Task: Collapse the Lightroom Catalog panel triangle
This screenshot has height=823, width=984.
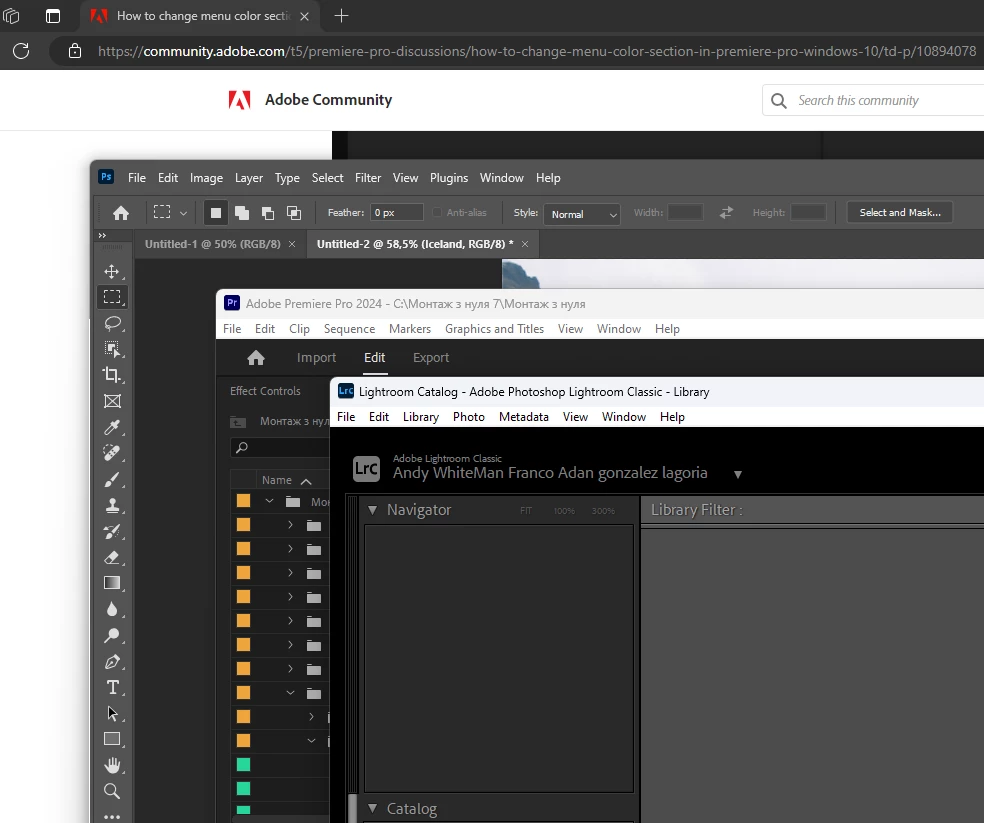Action: click(372, 809)
